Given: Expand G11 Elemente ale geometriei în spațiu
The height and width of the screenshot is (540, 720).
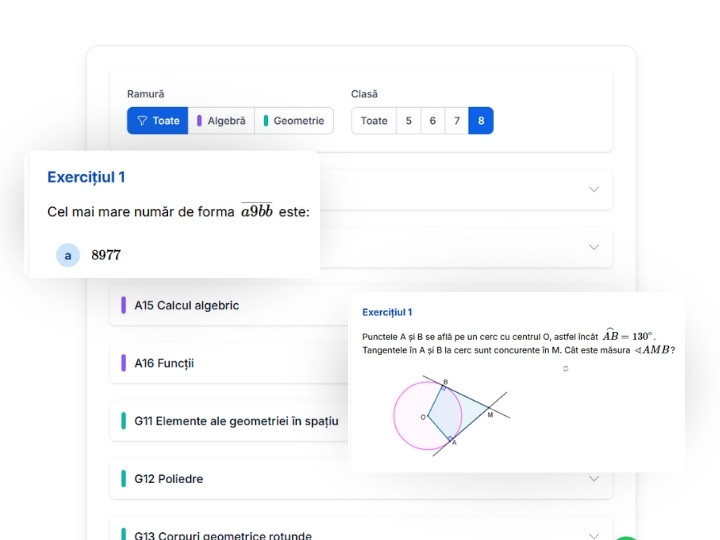Looking at the screenshot, I should [x=236, y=421].
